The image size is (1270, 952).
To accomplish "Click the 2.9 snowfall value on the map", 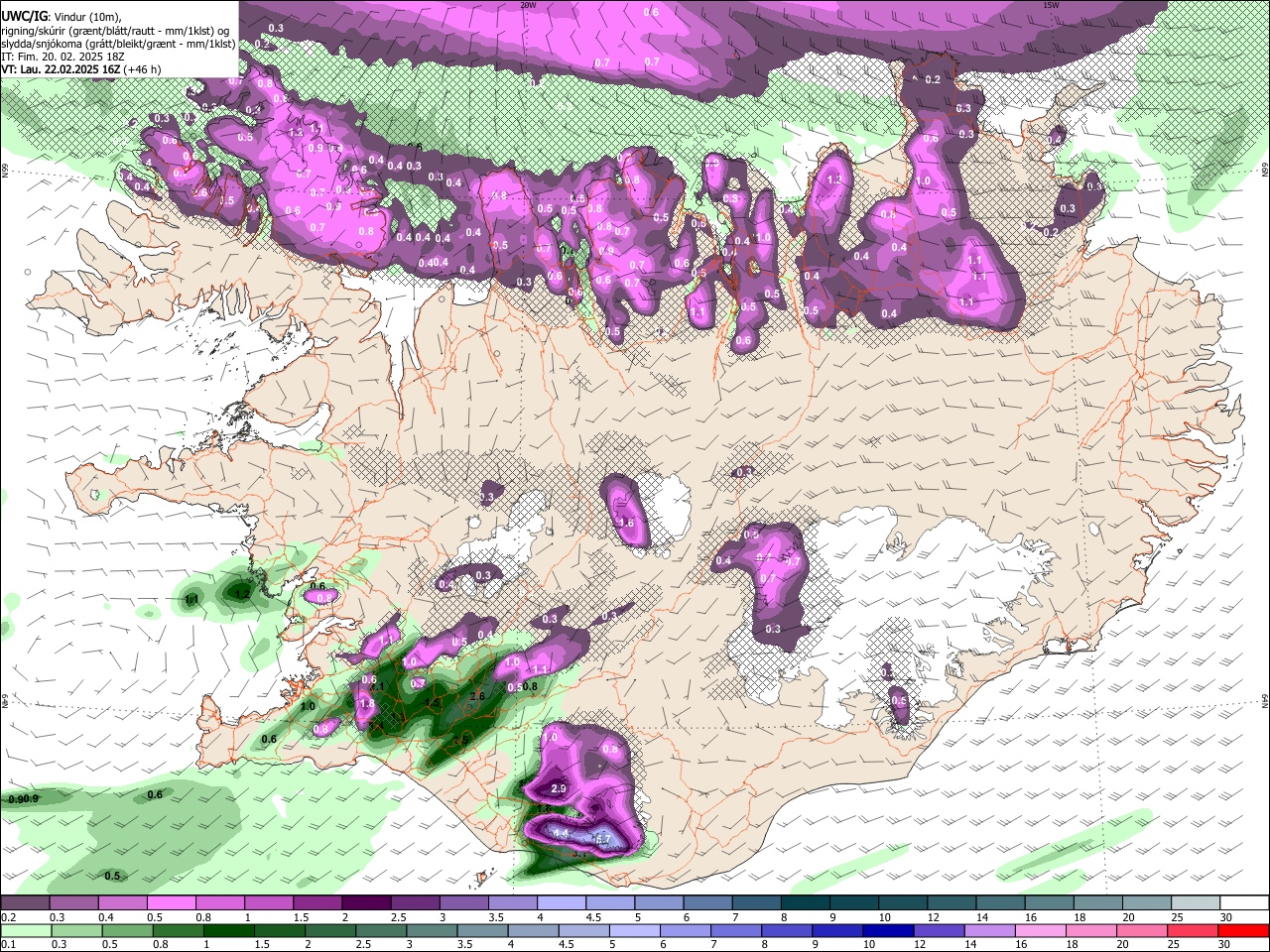I will point(558,788).
